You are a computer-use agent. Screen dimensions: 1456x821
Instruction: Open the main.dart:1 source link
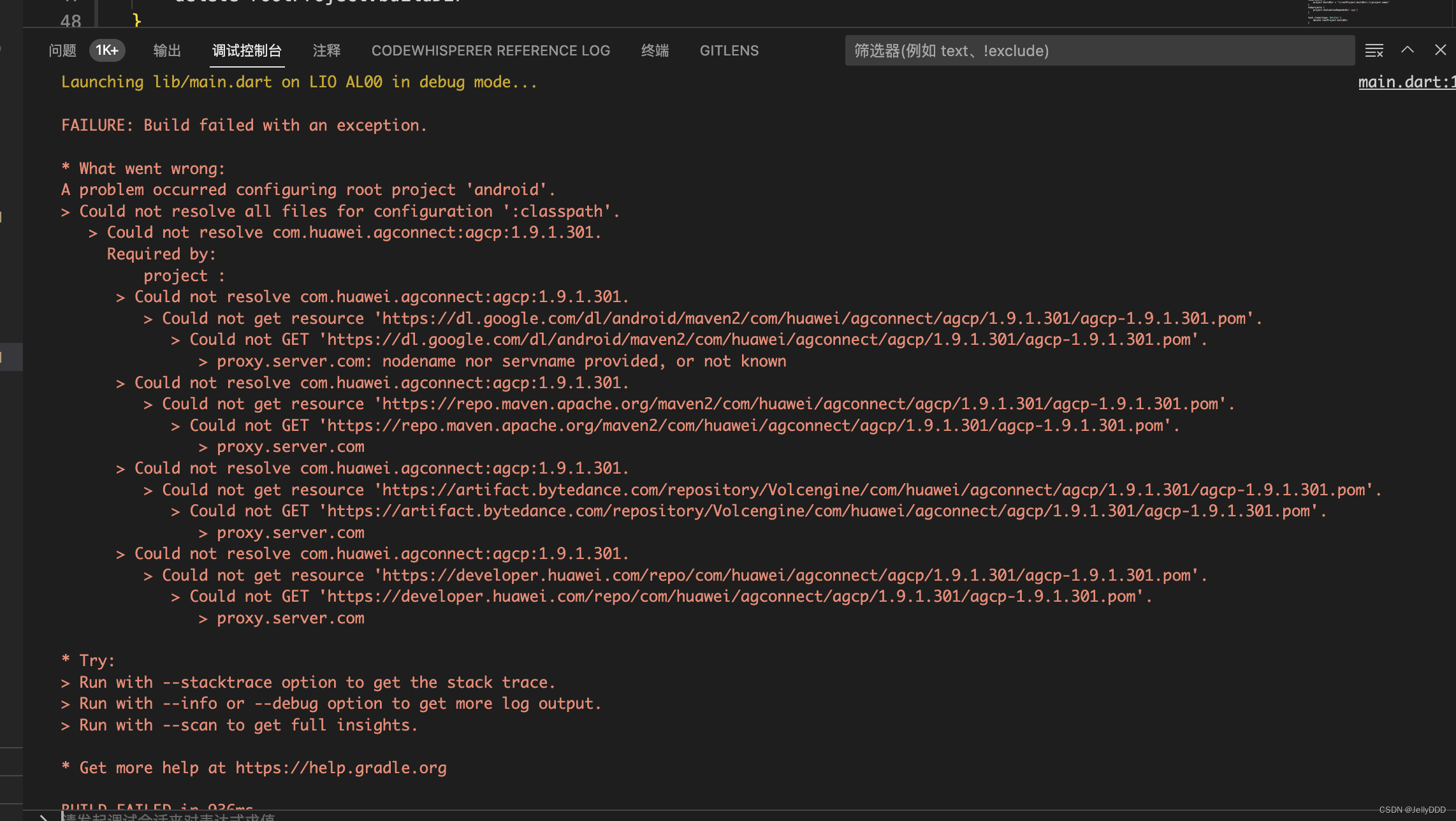click(x=1406, y=82)
